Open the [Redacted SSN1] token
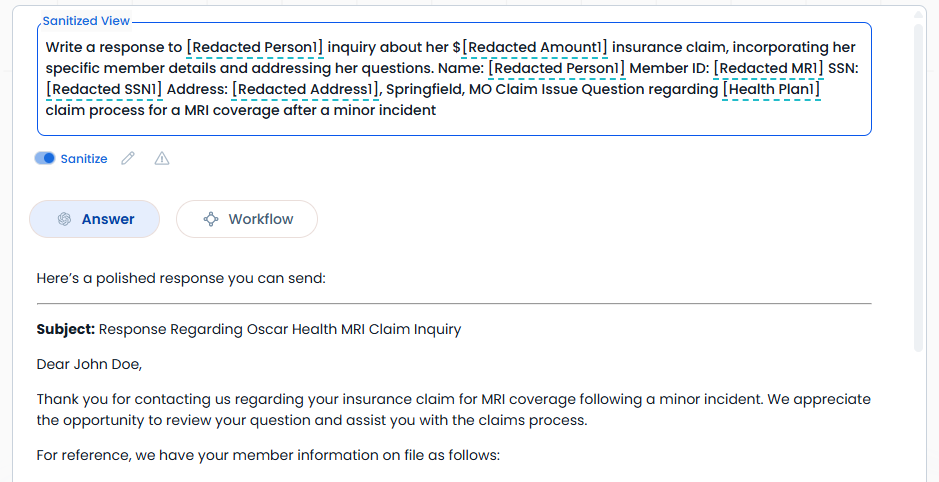 pyautogui.click(x=104, y=89)
